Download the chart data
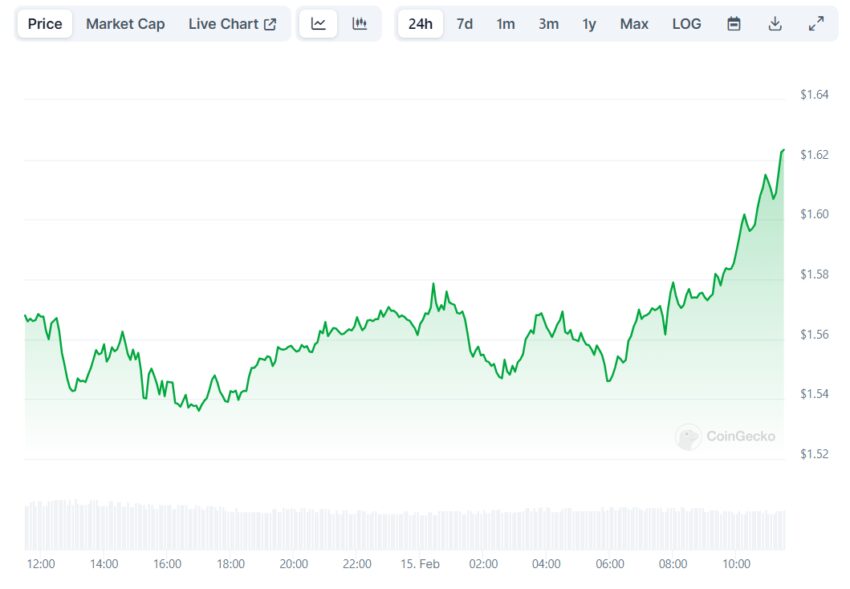The height and width of the screenshot is (589, 850). (x=775, y=24)
